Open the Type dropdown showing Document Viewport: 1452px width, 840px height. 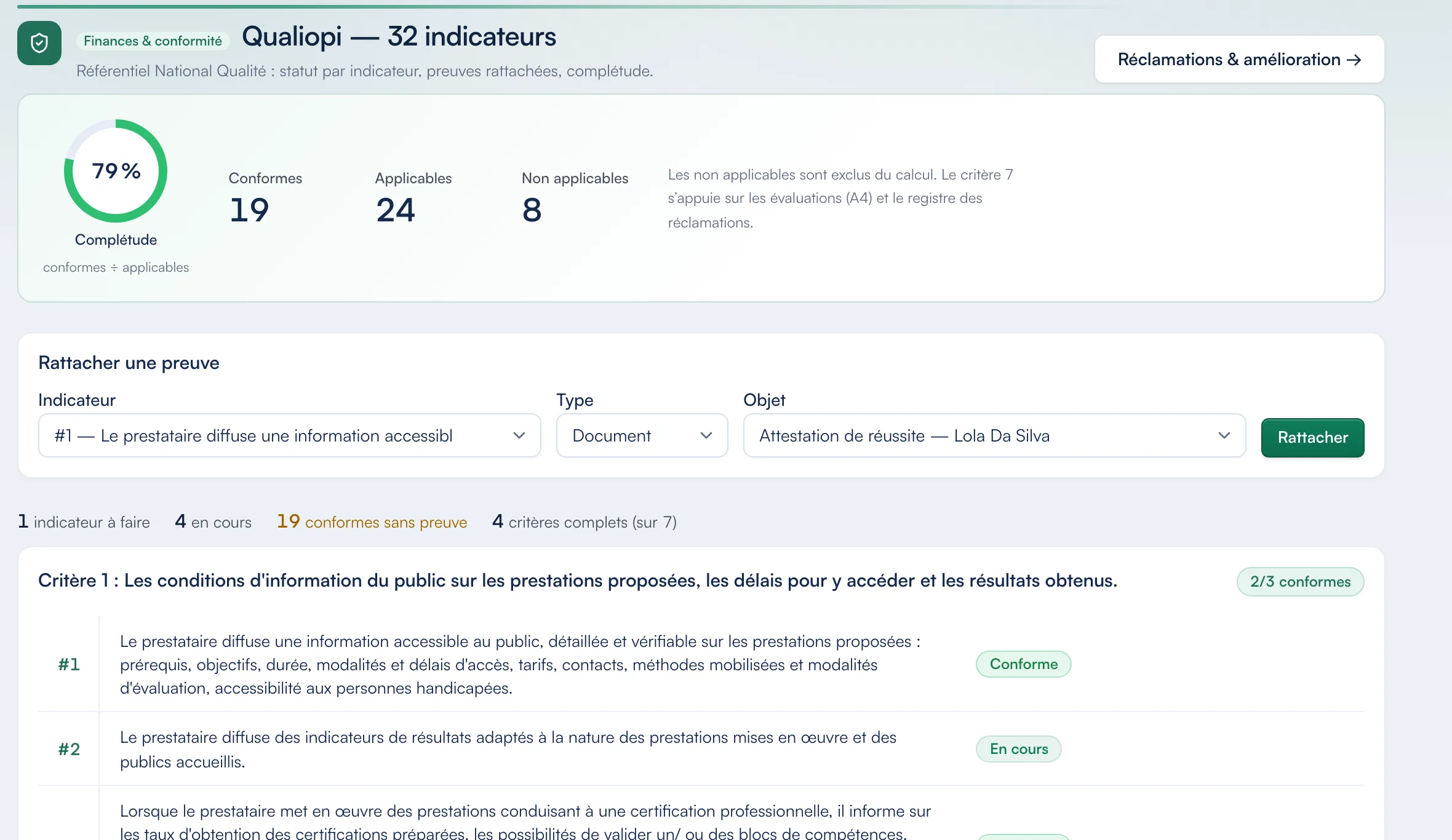tap(642, 435)
